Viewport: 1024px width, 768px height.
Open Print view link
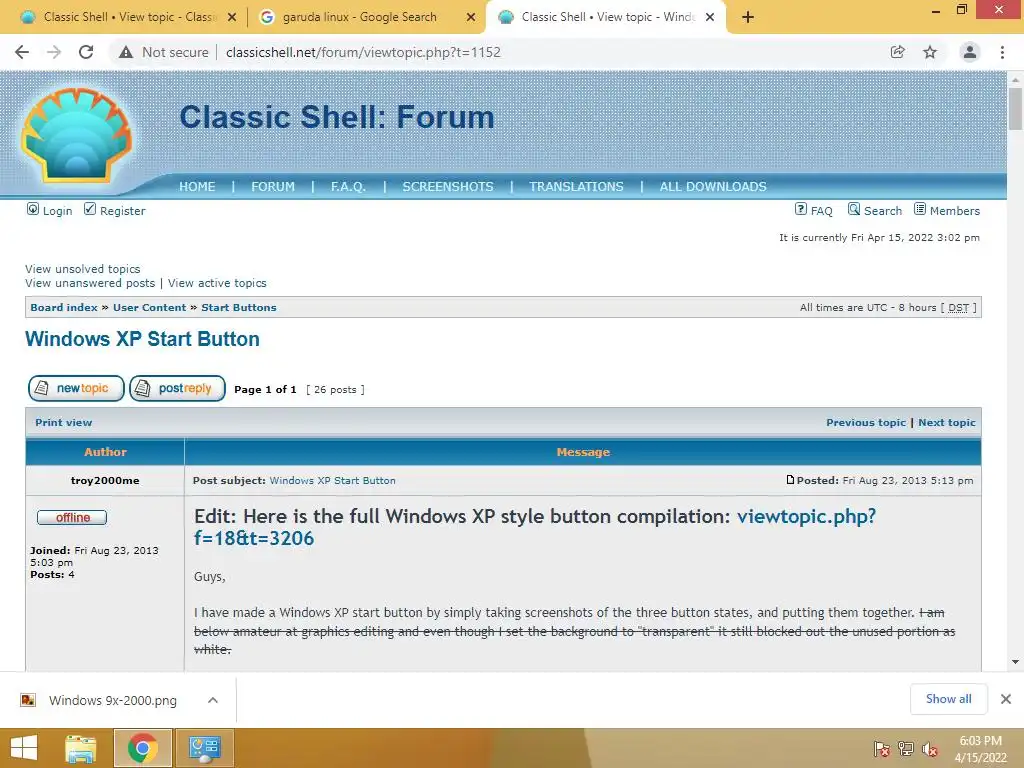pos(63,423)
